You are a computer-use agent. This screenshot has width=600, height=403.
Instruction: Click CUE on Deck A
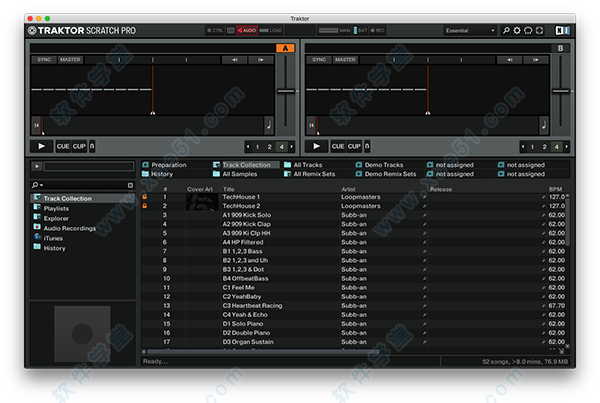63,146
